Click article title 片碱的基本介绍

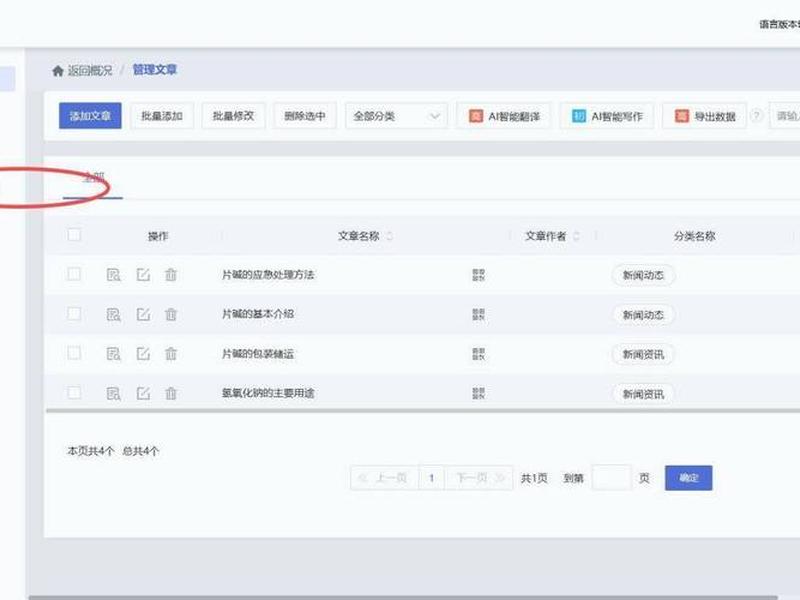tap(258, 314)
